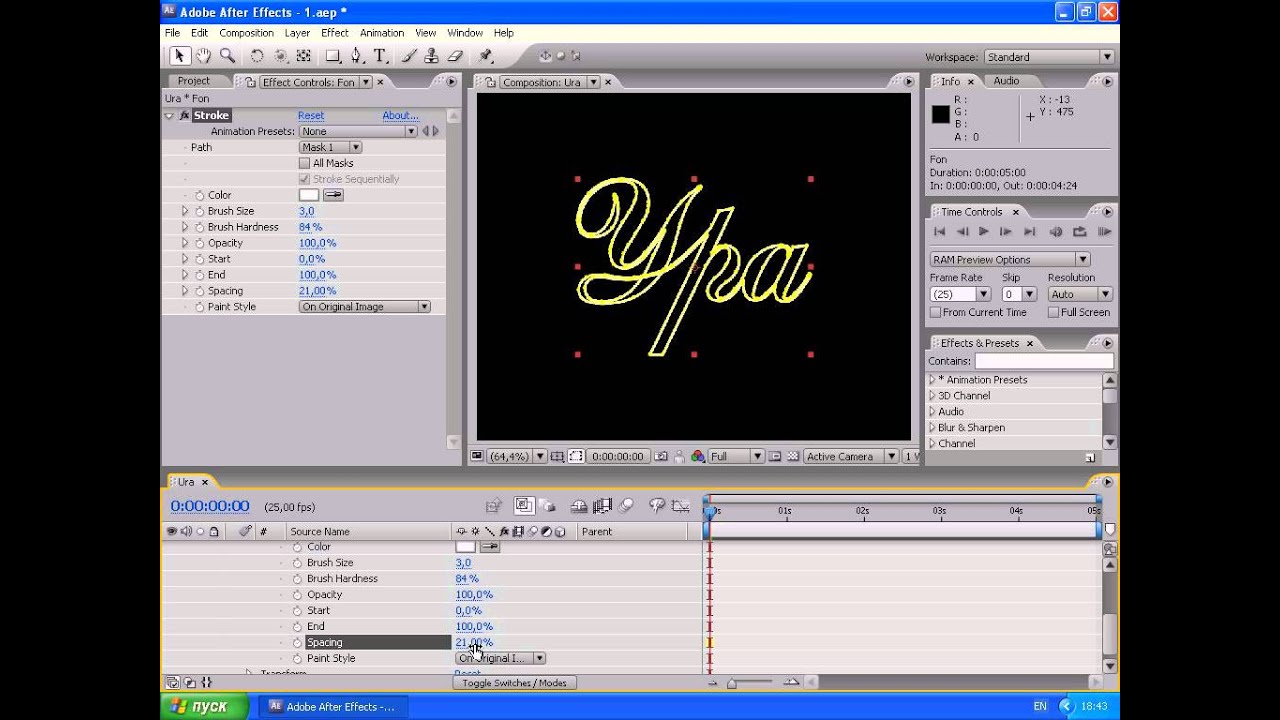Image resolution: width=1280 pixels, height=720 pixels.
Task: Select the Zoom magnifier tool
Action: coord(227,56)
